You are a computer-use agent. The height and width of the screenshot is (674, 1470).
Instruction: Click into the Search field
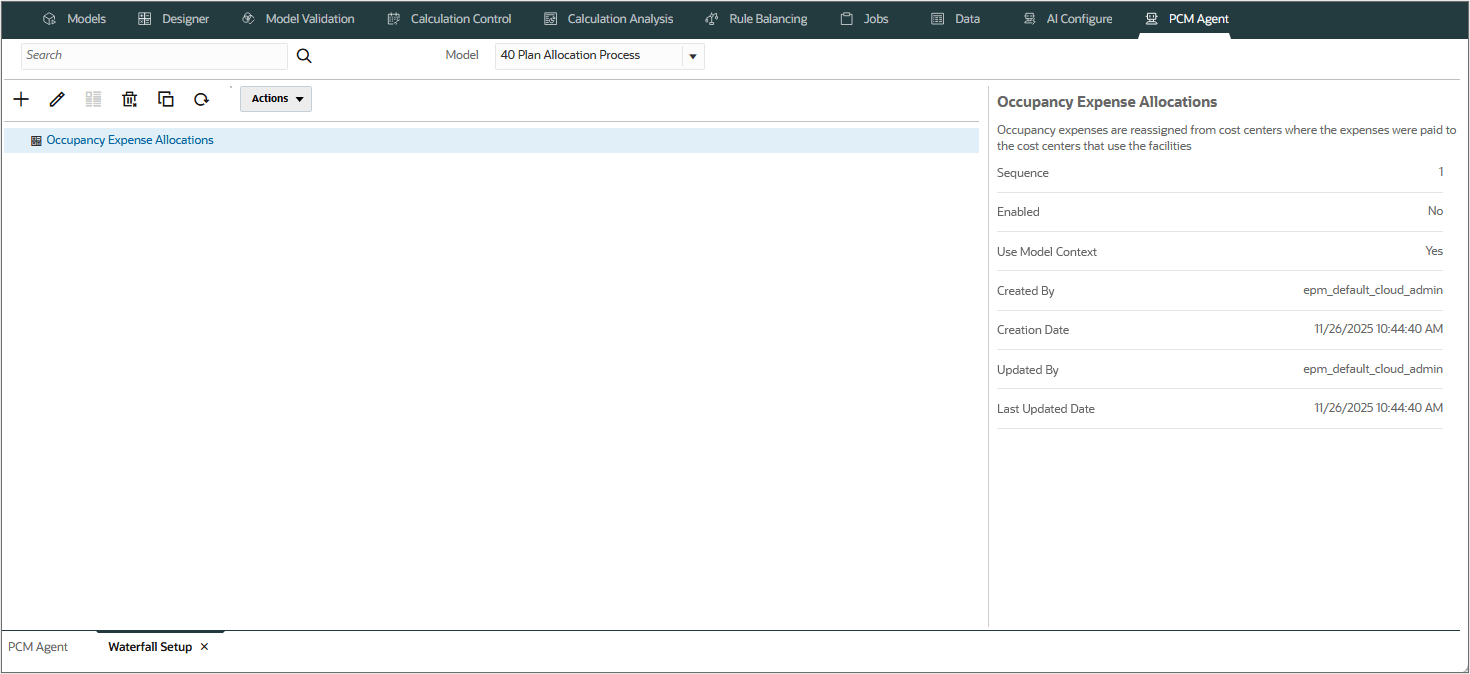click(154, 55)
